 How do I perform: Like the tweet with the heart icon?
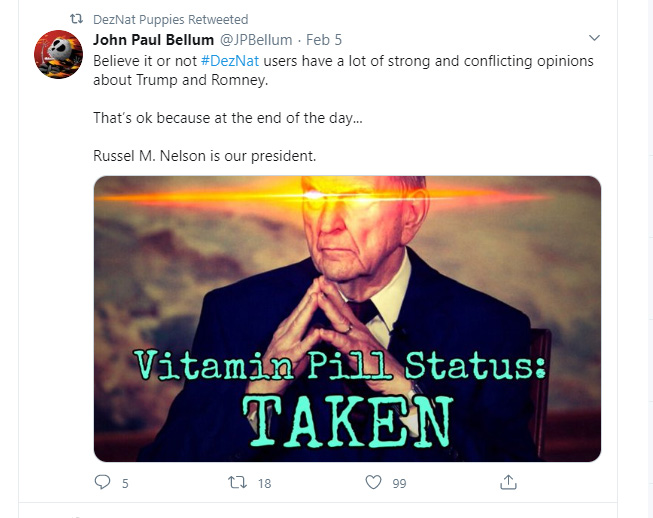[x=373, y=483]
